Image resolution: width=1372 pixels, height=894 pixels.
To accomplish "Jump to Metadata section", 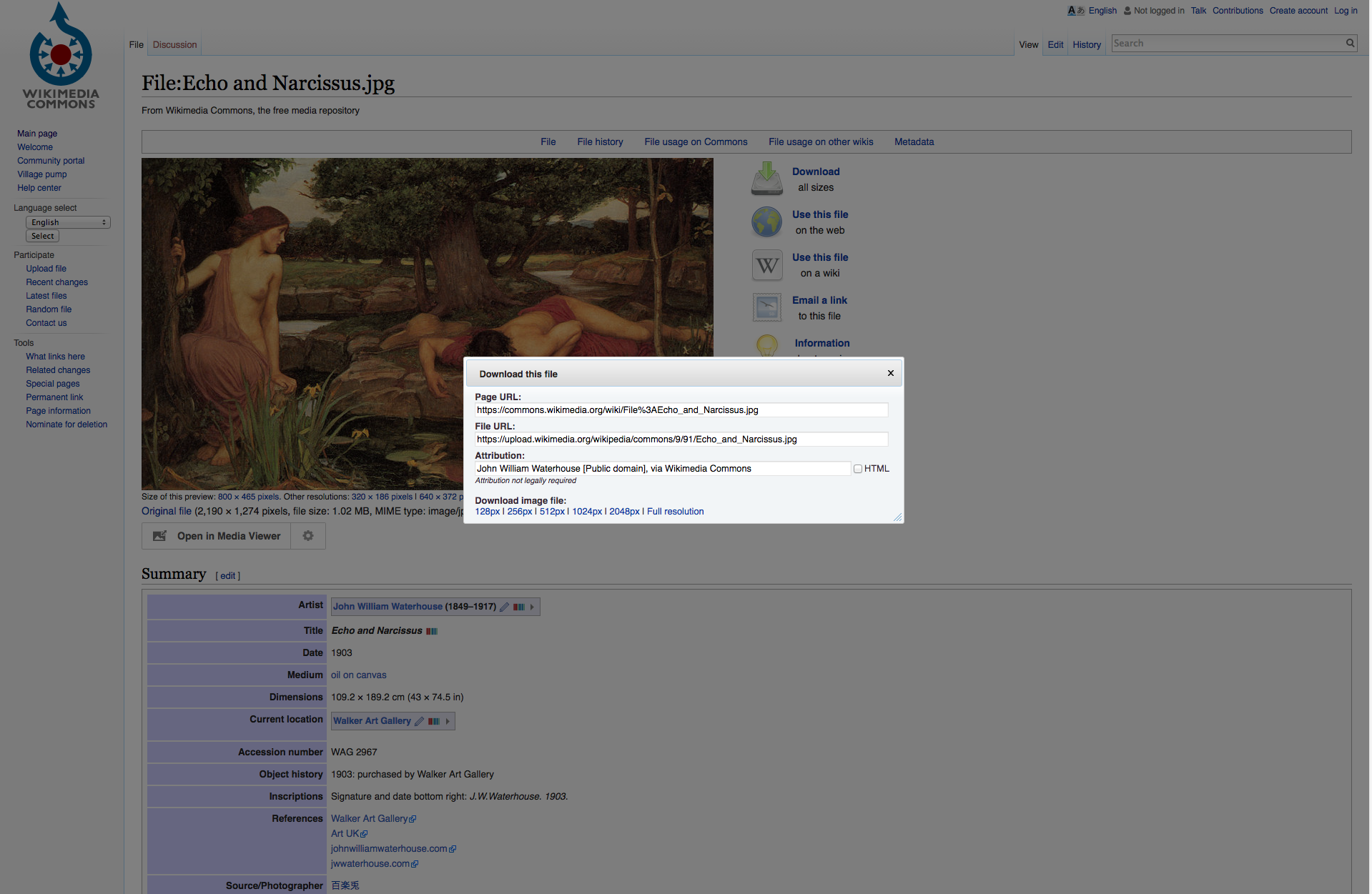I will pyautogui.click(x=914, y=141).
